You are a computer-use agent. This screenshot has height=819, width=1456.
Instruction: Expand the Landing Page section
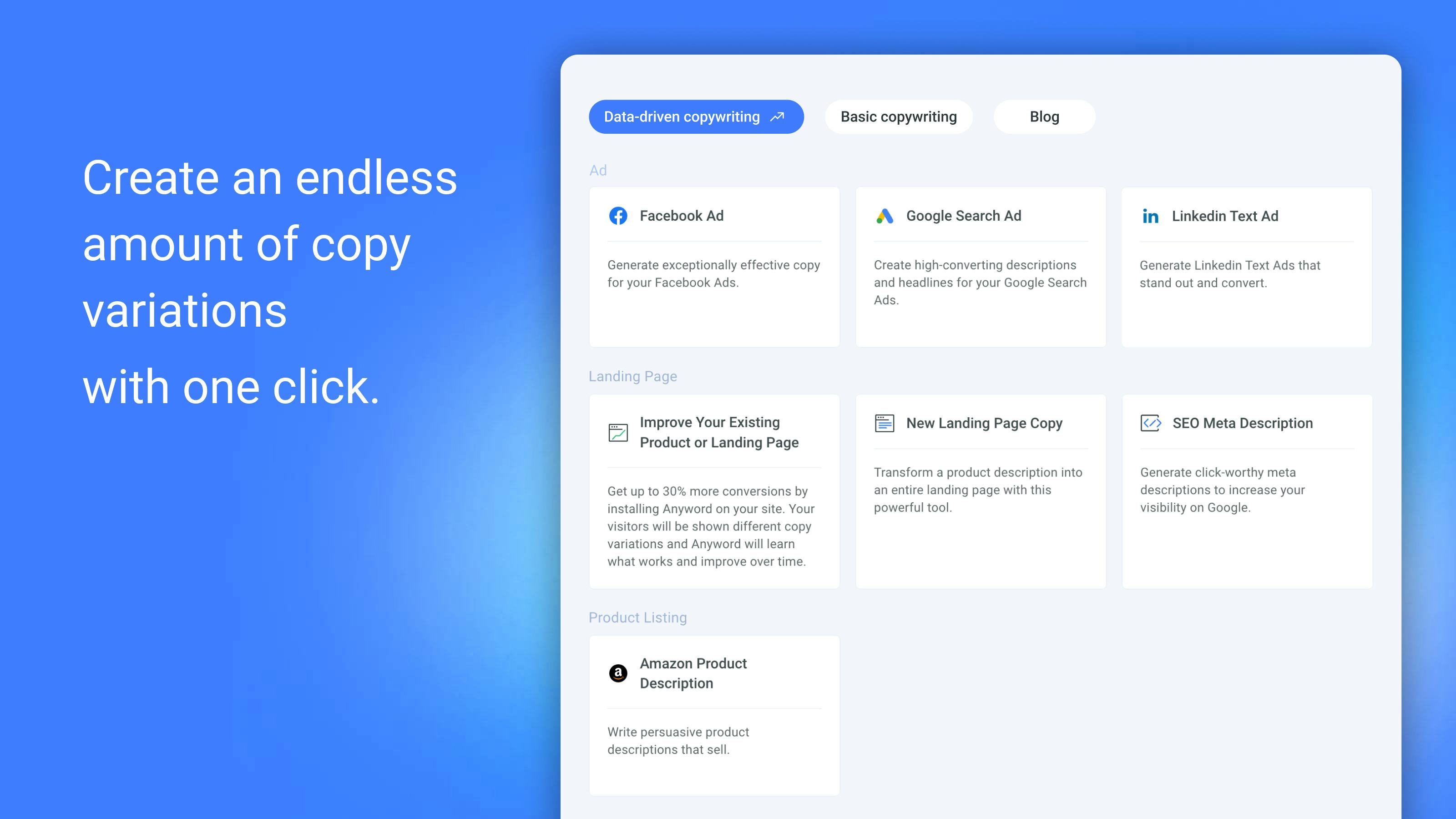632,376
